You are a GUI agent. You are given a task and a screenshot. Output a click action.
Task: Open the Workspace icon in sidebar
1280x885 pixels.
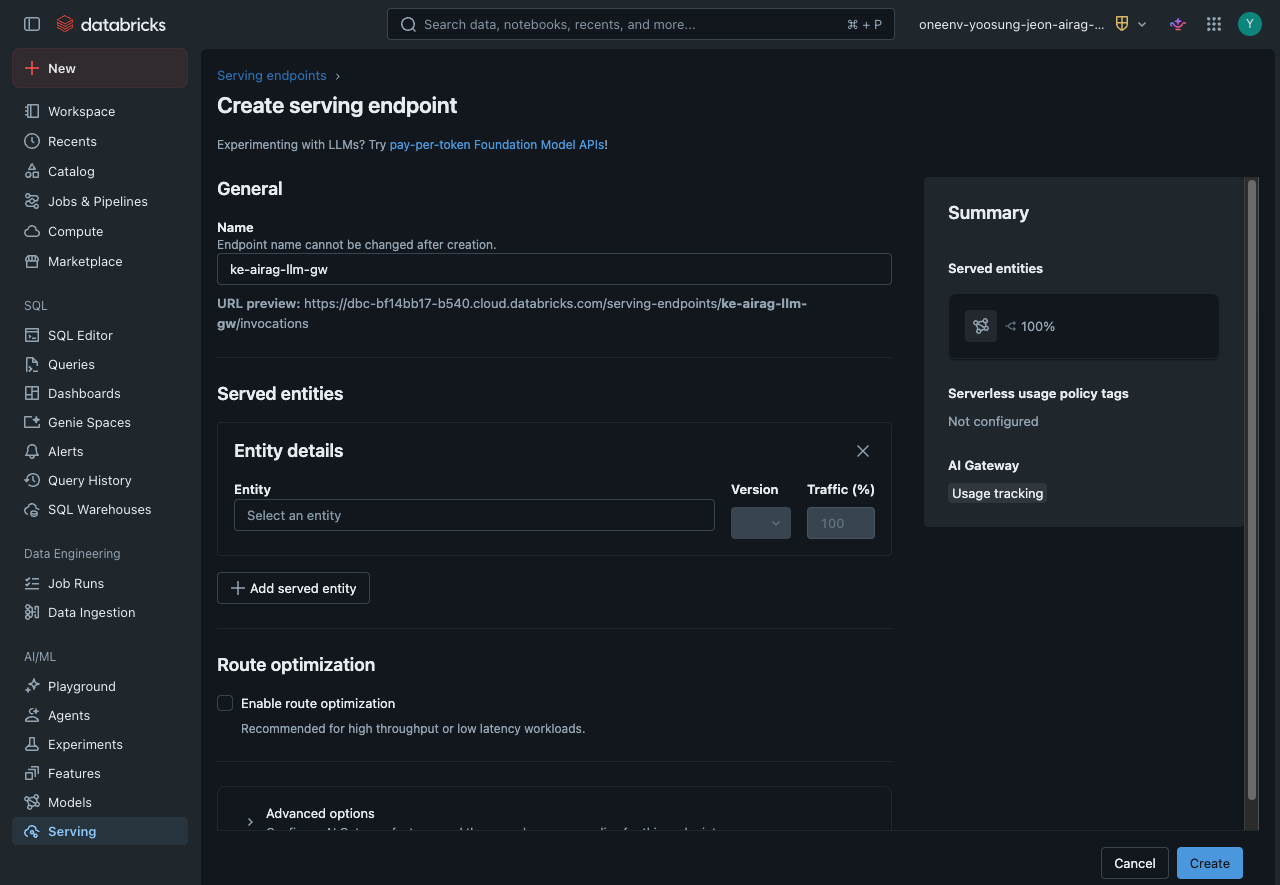32,111
